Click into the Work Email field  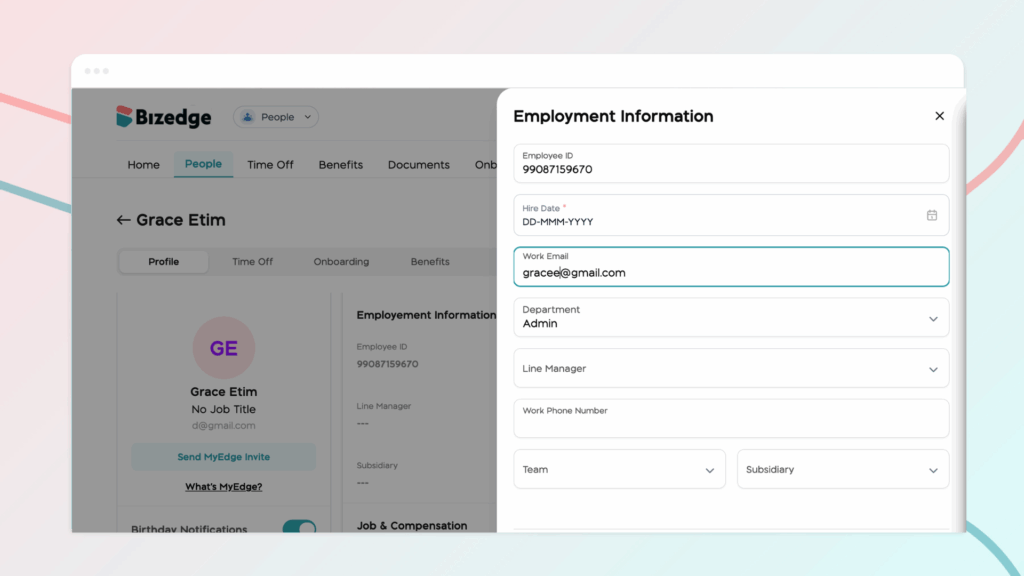point(731,272)
